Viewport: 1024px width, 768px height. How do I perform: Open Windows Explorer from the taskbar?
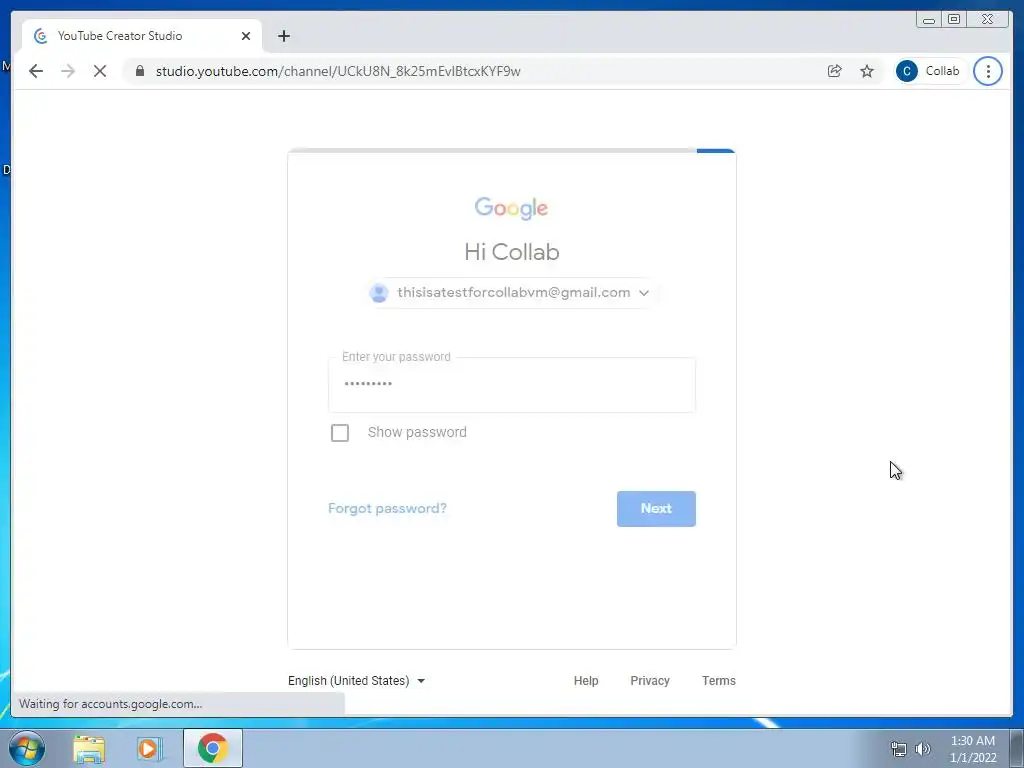pos(89,748)
